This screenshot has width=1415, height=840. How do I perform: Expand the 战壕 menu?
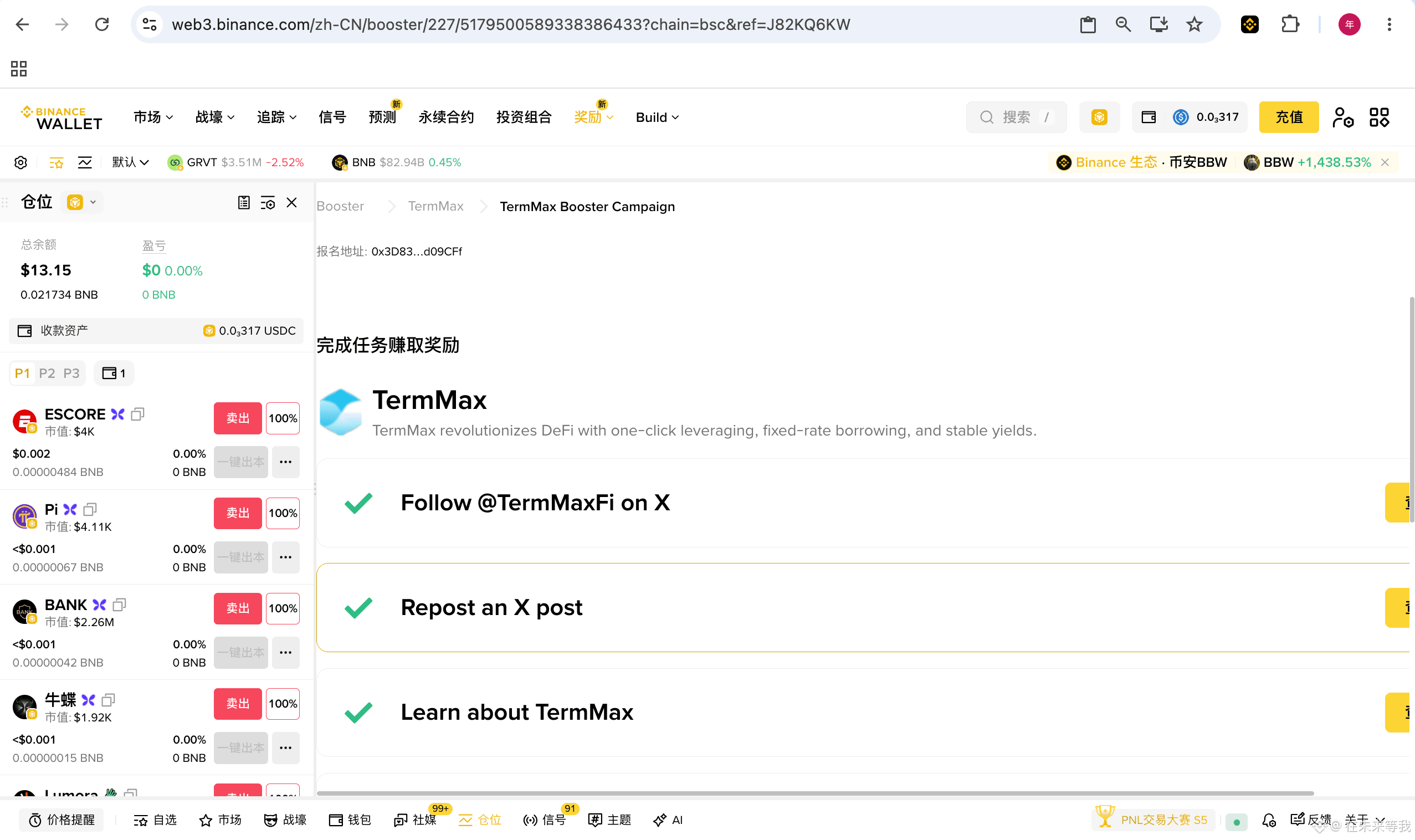(215, 117)
